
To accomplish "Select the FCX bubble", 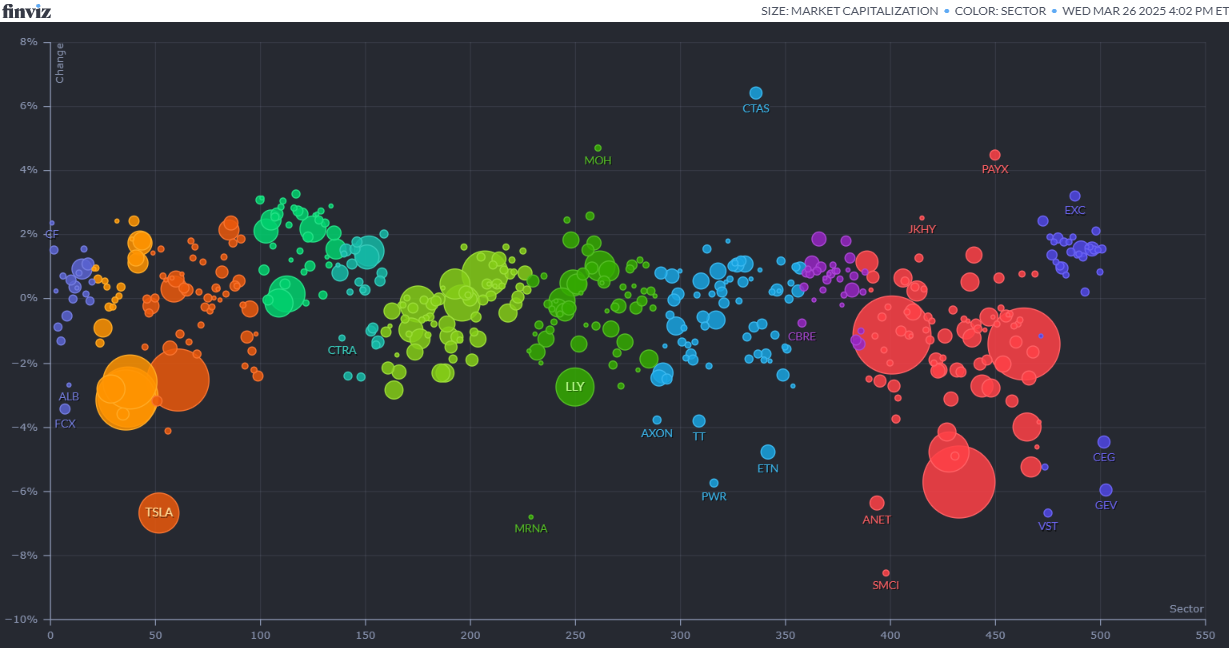I will pyautogui.click(x=65, y=409).
